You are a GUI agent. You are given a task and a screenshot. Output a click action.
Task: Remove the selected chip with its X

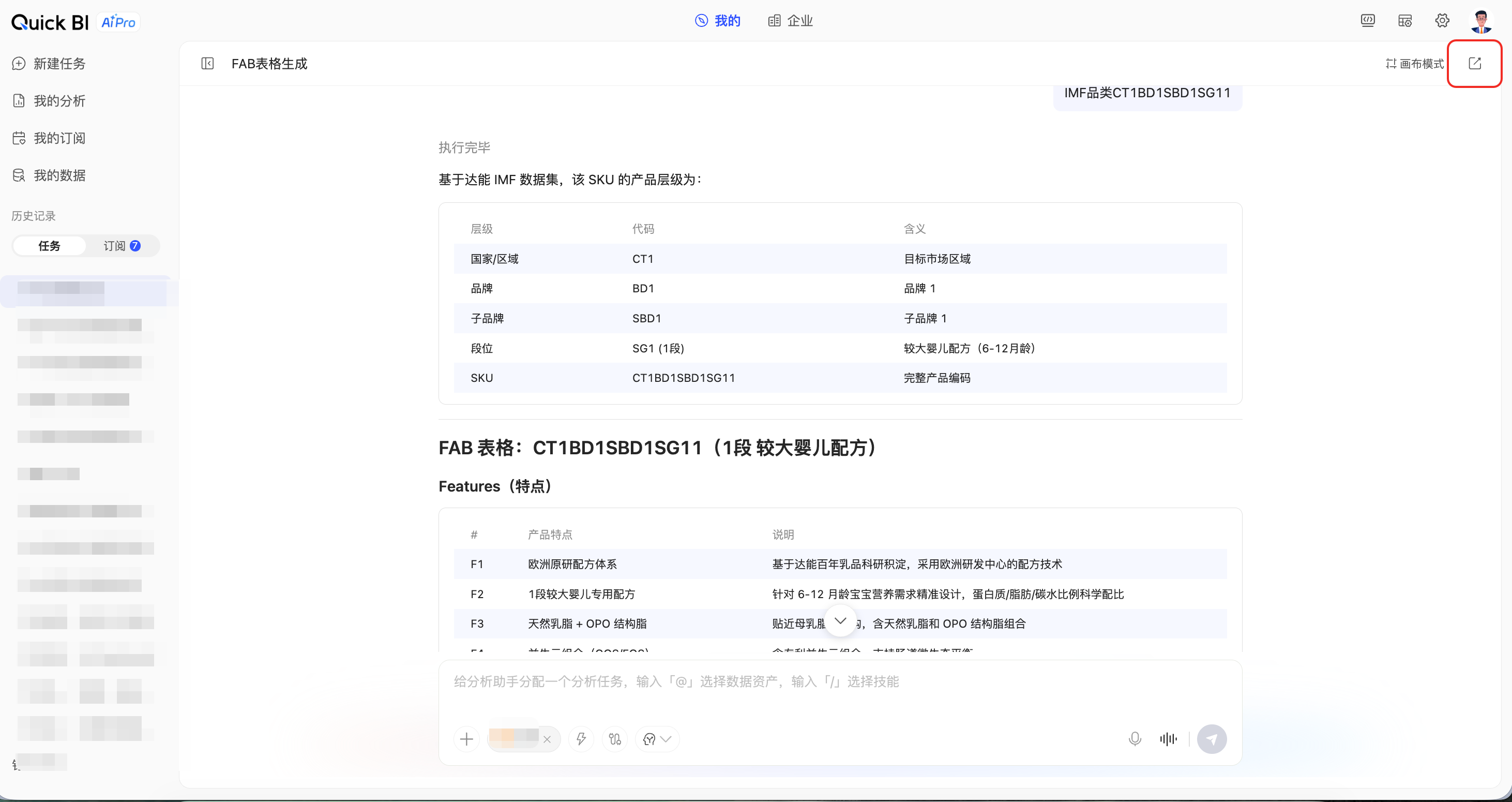(x=547, y=740)
